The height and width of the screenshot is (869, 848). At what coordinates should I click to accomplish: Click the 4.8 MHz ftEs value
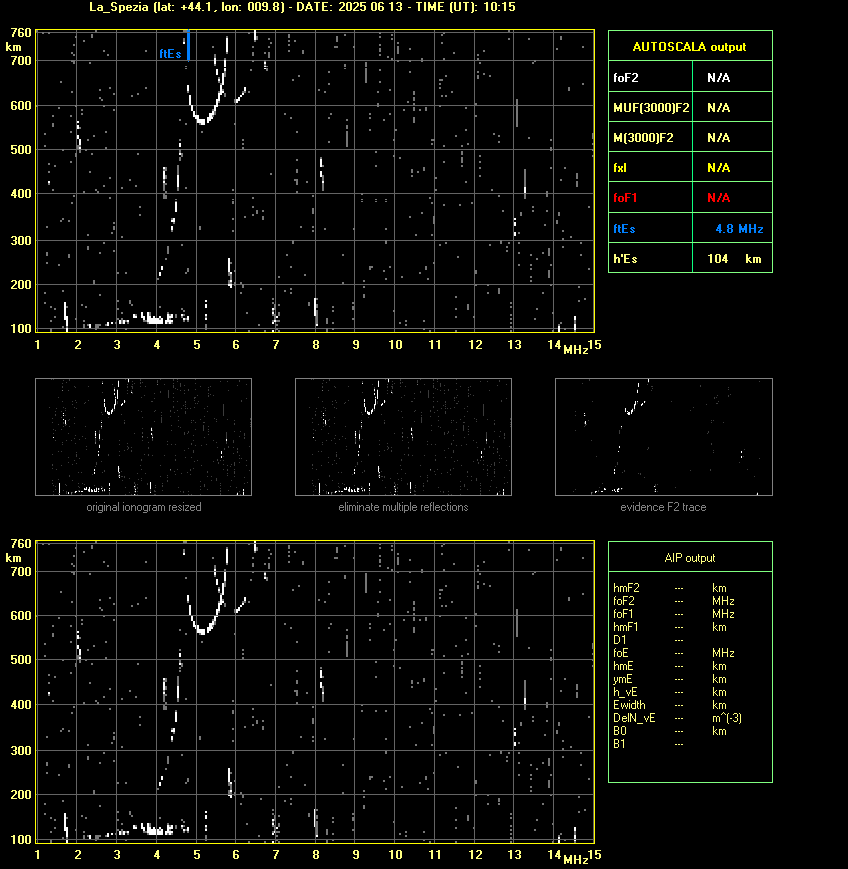point(739,229)
